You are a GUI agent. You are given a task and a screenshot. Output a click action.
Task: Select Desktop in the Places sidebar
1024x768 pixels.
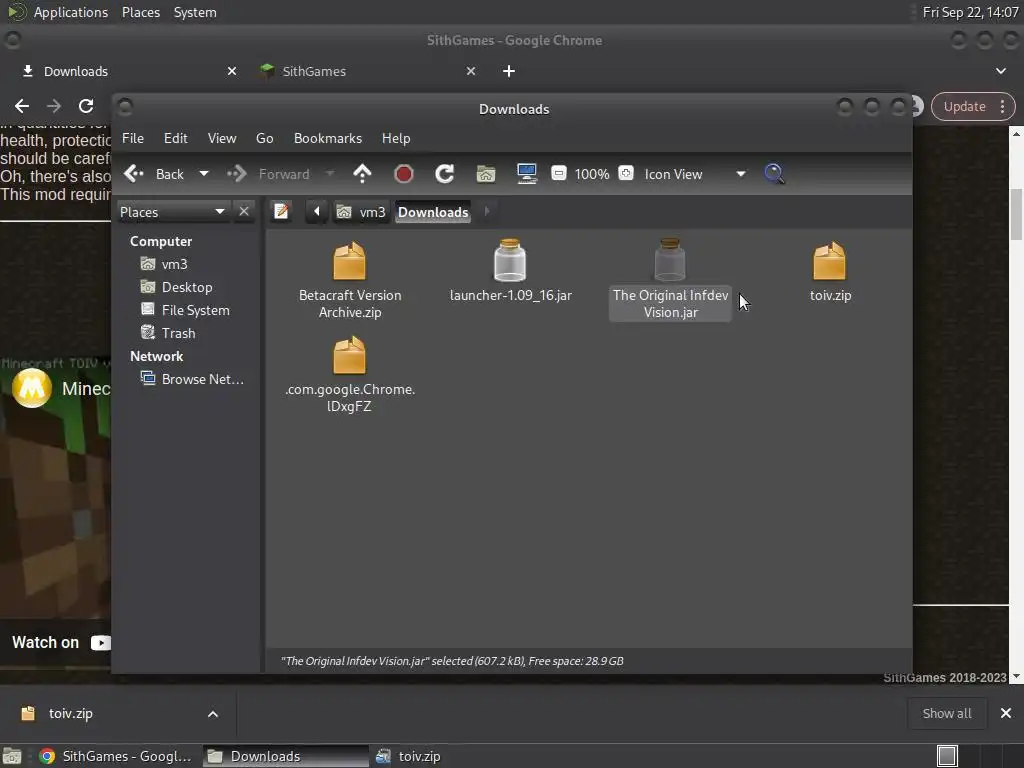pyautogui.click(x=176, y=287)
